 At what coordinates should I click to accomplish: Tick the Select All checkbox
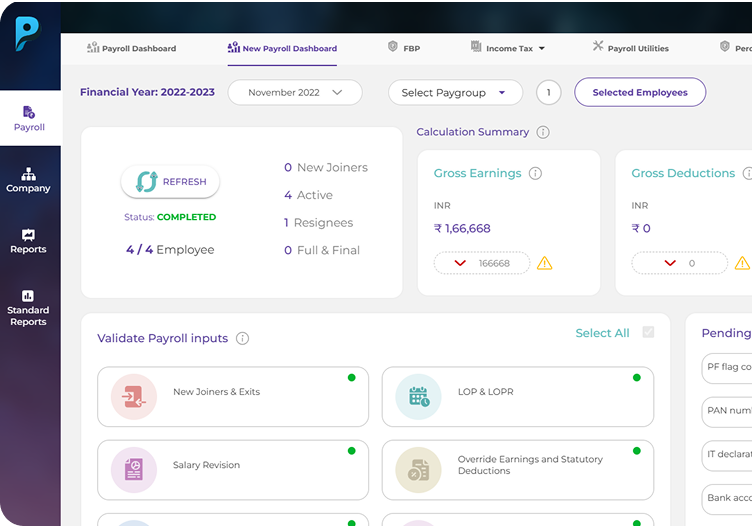[x=648, y=332]
